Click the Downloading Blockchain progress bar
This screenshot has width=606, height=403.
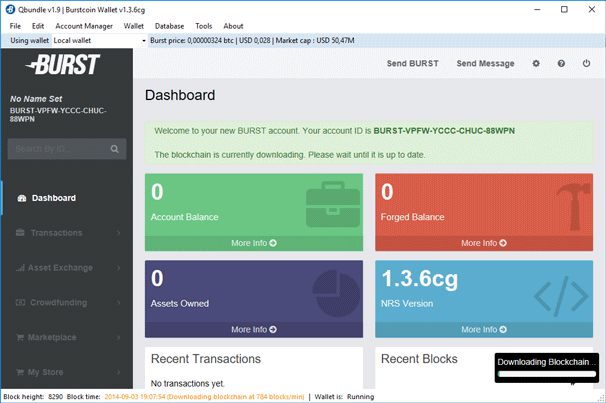547,374
